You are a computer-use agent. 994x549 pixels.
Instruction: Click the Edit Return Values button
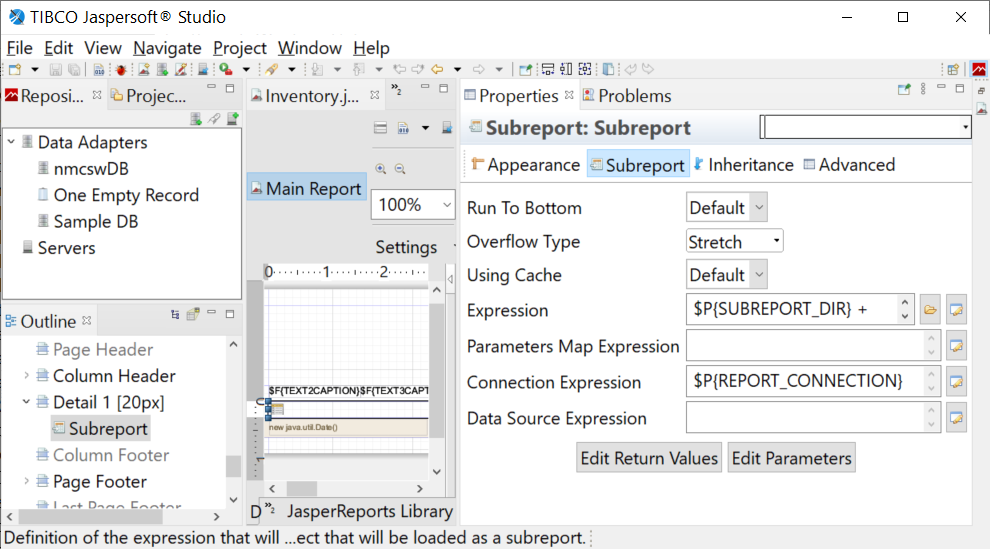tap(650, 458)
